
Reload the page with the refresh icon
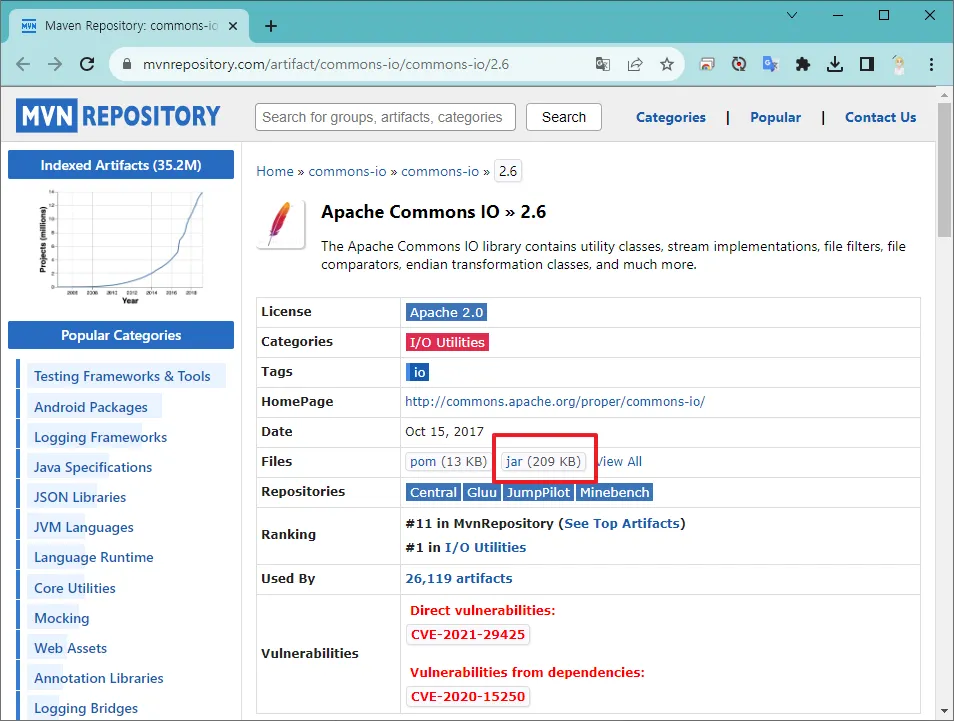point(88,64)
